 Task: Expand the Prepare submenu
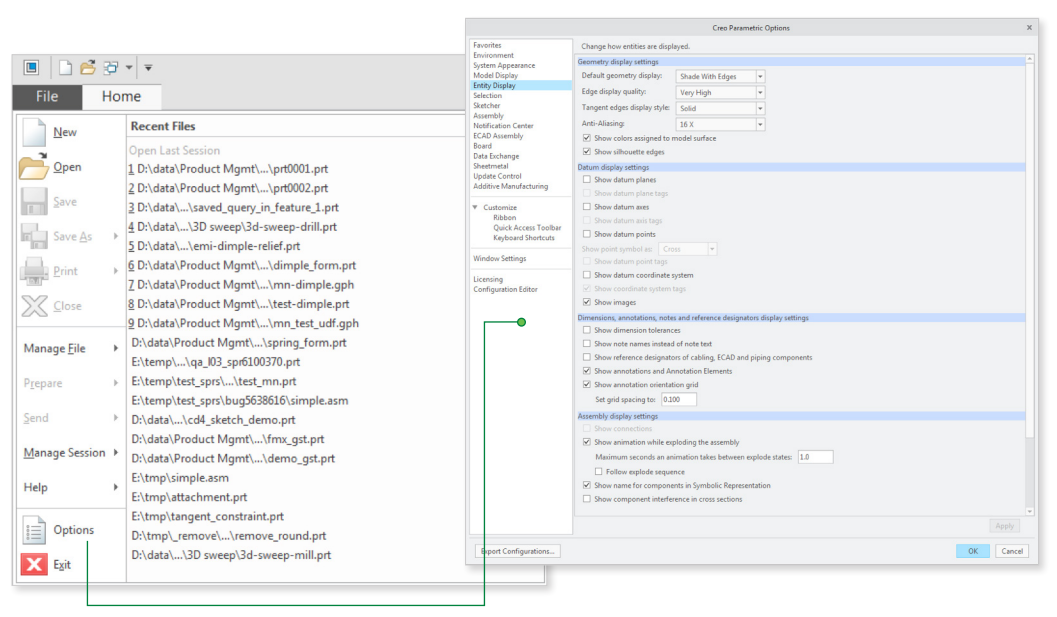pos(70,383)
